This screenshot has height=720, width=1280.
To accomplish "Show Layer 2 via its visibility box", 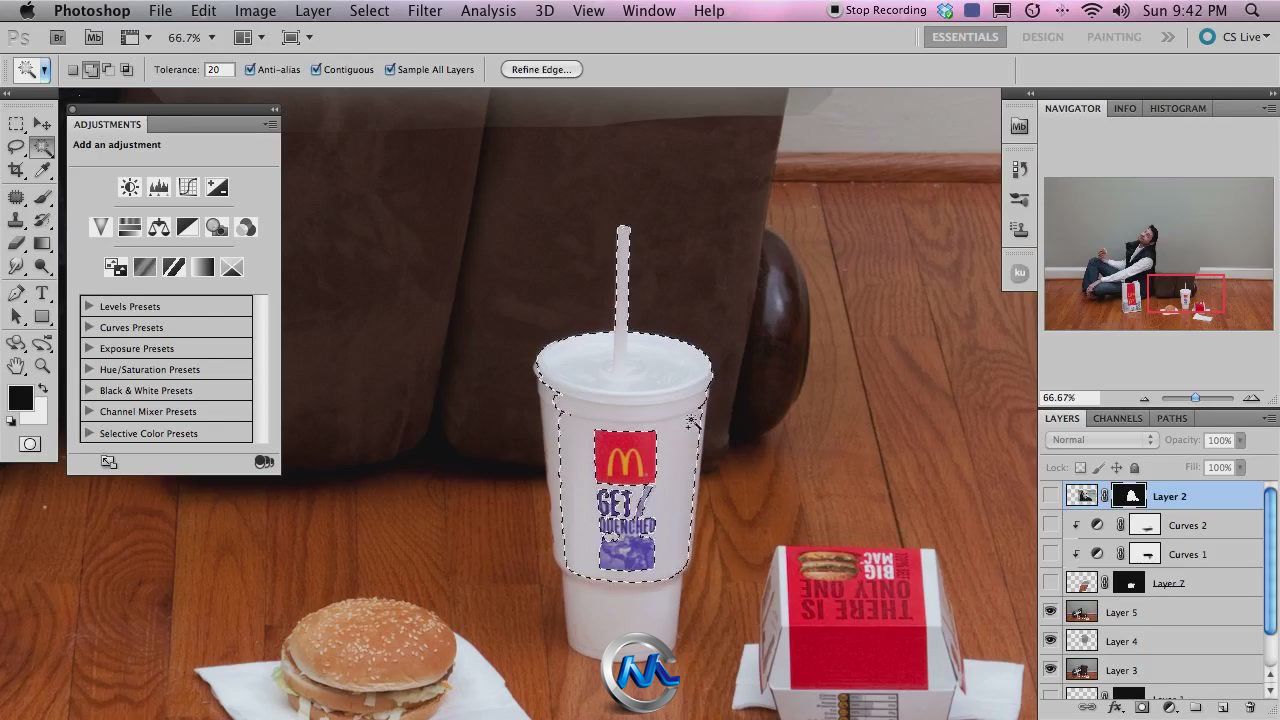I will pyautogui.click(x=1050, y=495).
